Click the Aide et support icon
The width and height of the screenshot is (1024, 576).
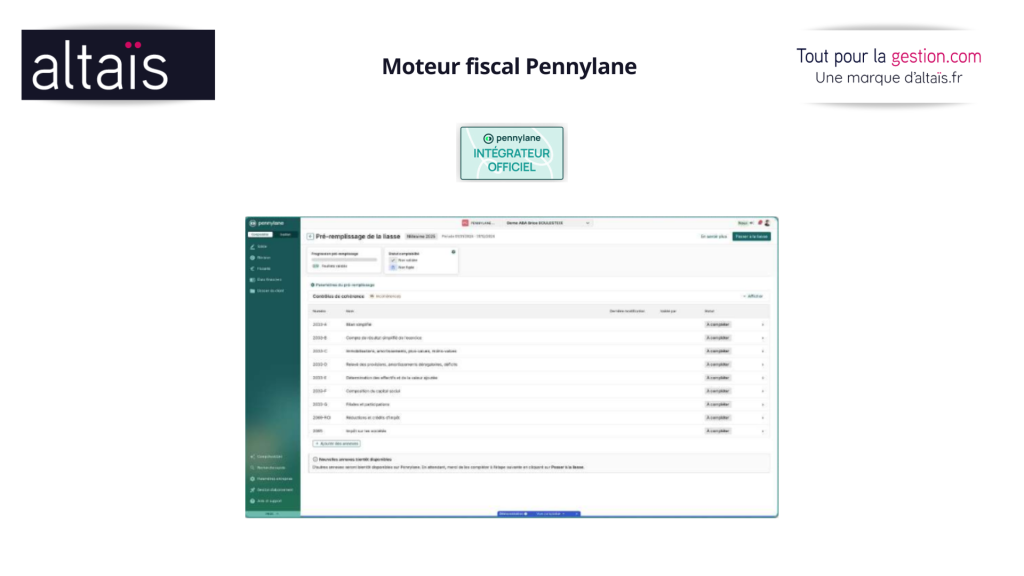tap(252, 500)
